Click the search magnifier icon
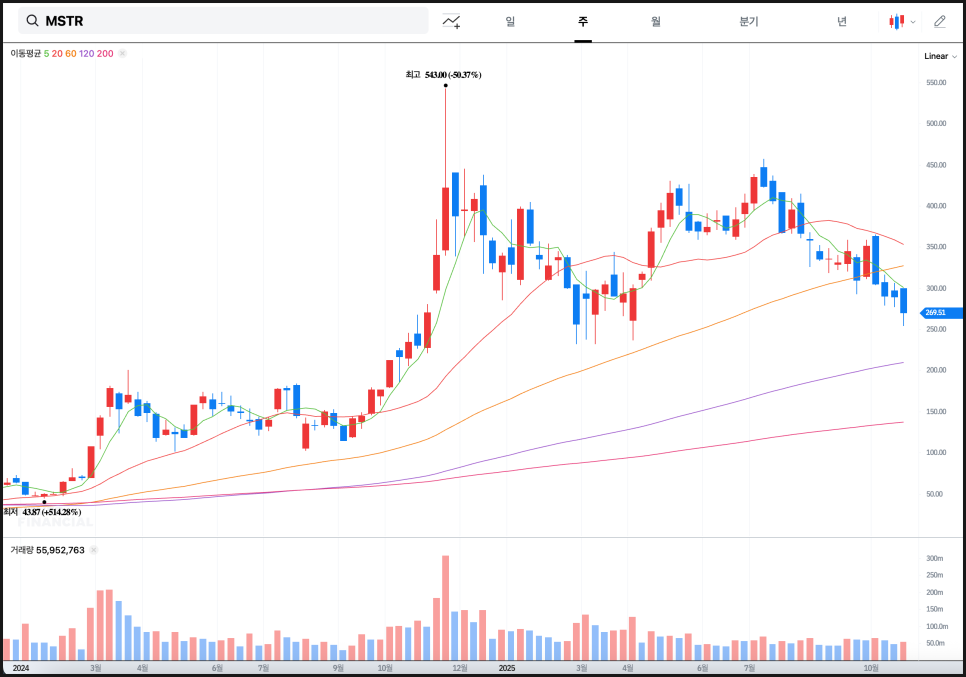The width and height of the screenshot is (966, 677). pos(33,21)
